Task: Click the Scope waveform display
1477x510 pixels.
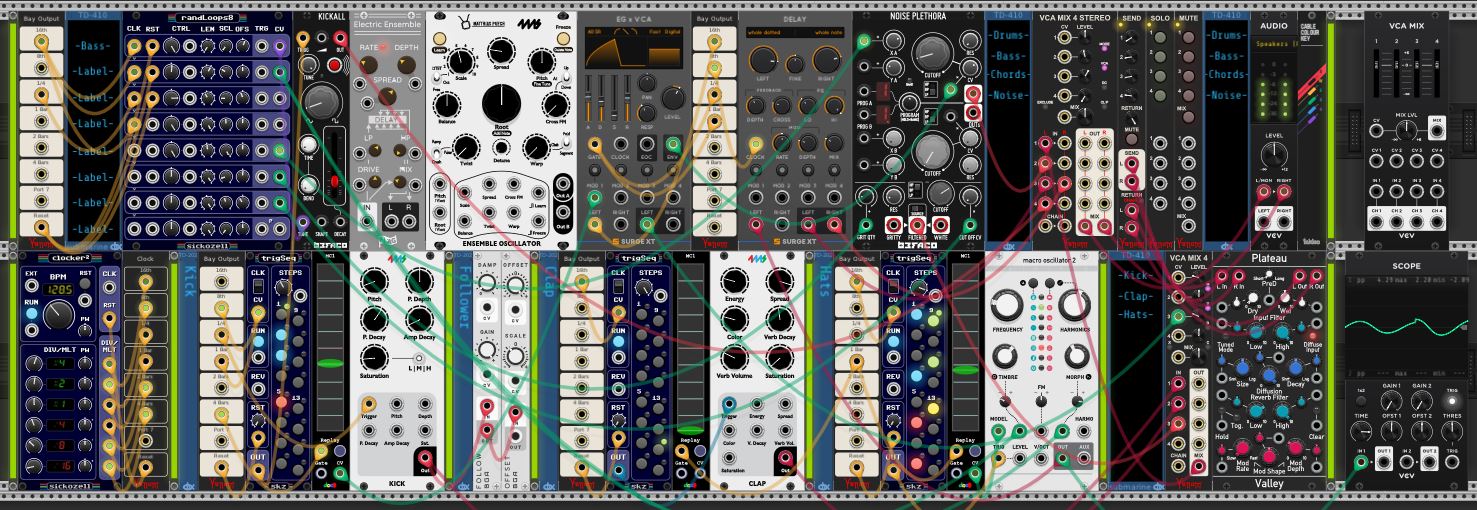Action: 1406,328
